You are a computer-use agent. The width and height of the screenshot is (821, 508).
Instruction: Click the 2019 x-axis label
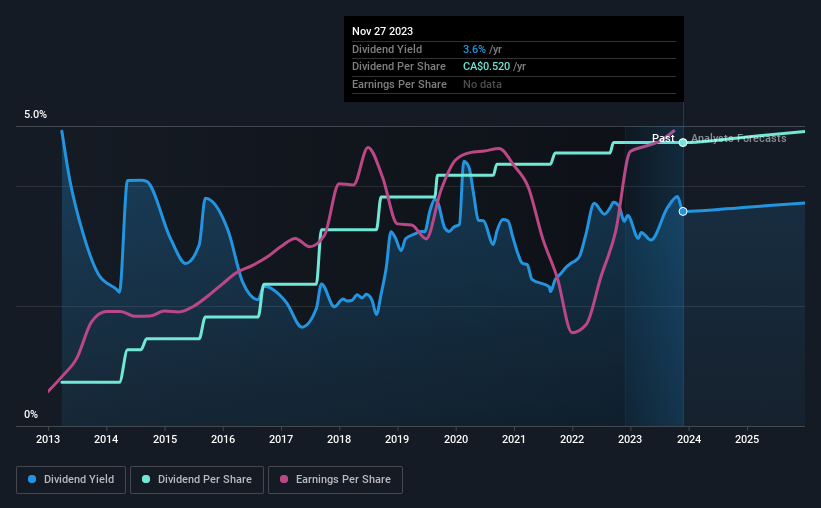click(x=397, y=439)
